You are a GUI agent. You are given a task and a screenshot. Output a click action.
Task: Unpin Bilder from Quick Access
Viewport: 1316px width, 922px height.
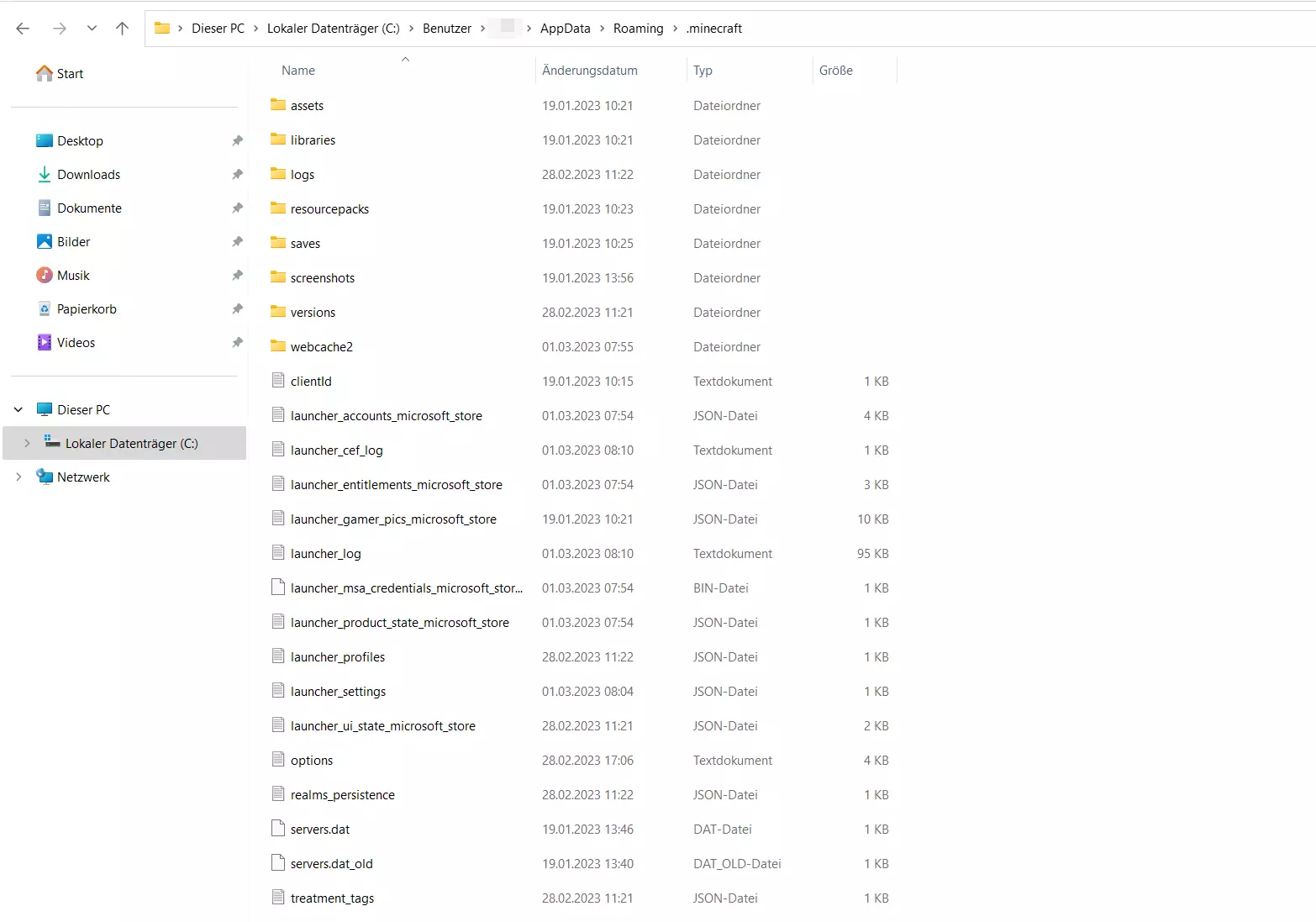click(x=238, y=241)
